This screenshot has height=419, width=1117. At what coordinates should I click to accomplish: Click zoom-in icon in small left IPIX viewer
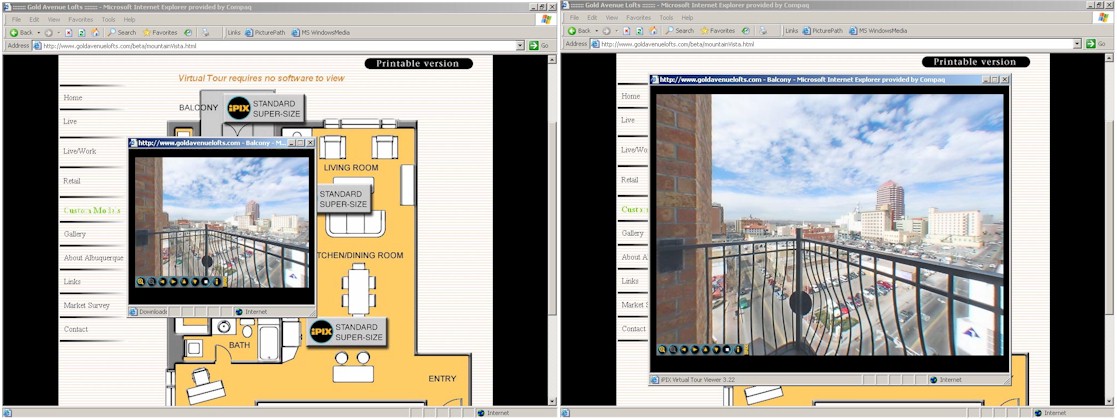141,282
